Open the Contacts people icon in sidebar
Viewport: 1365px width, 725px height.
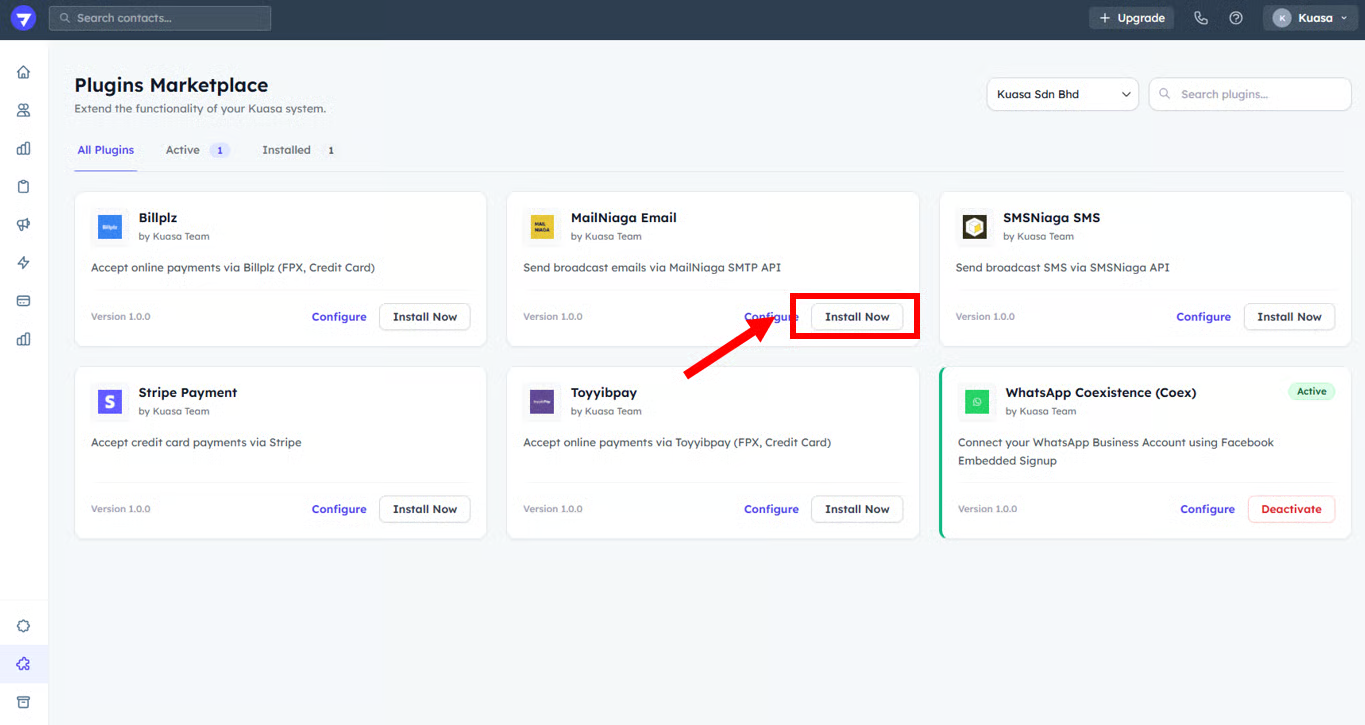(23, 110)
